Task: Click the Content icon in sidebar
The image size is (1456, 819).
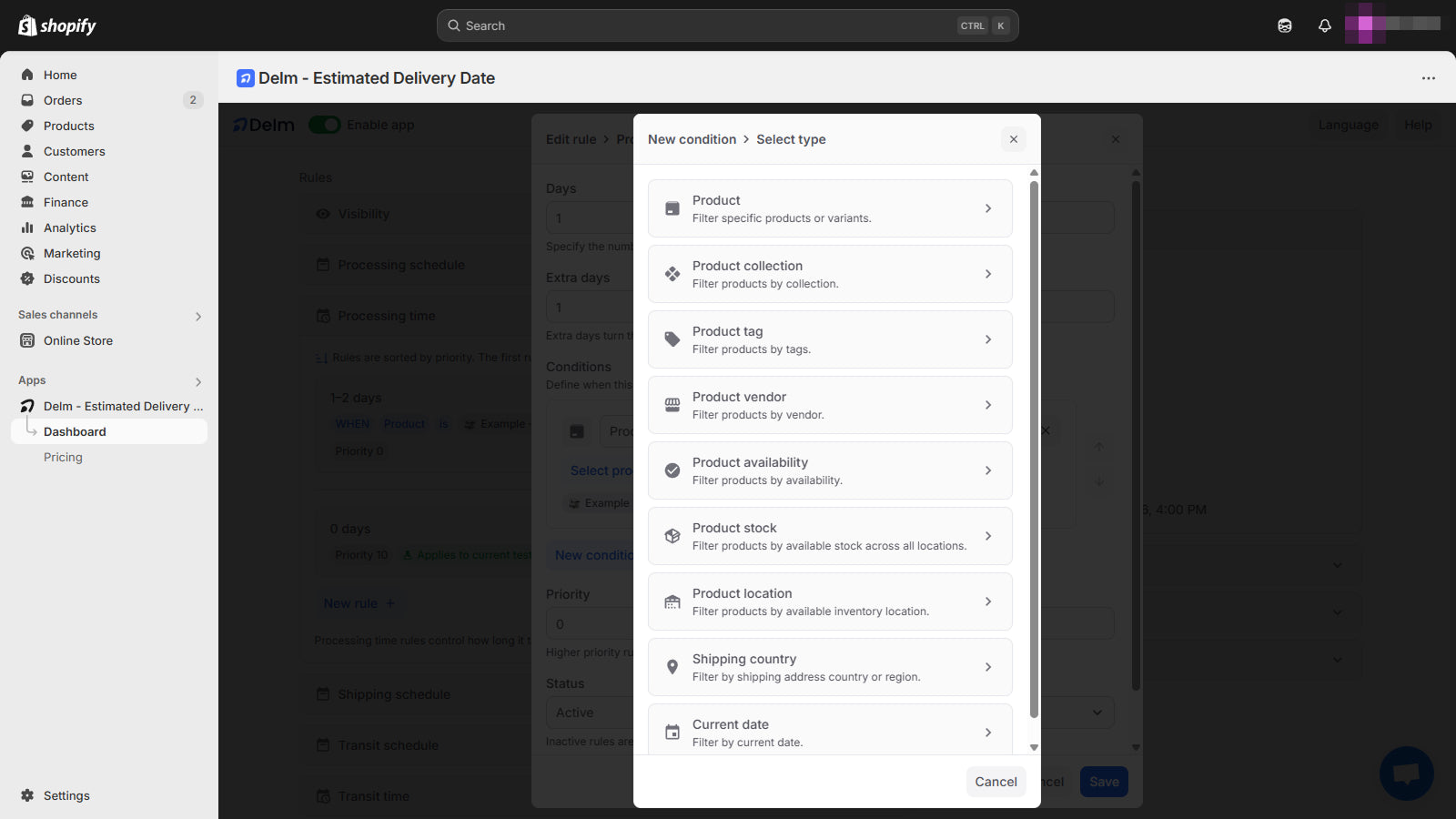Action: tap(27, 177)
